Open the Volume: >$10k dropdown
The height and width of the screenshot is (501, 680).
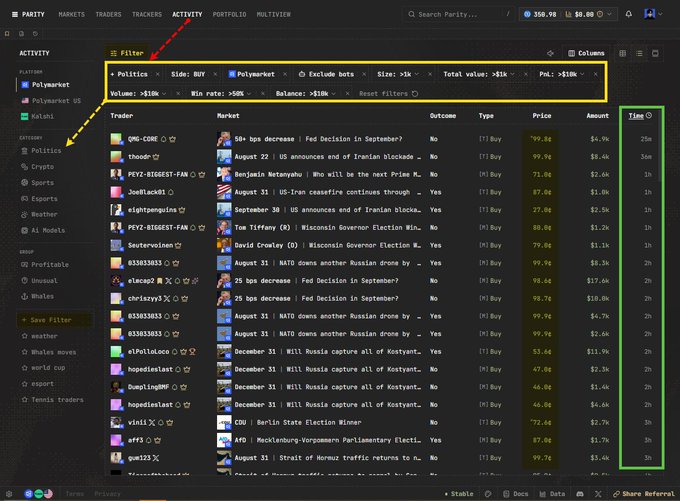point(138,93)
